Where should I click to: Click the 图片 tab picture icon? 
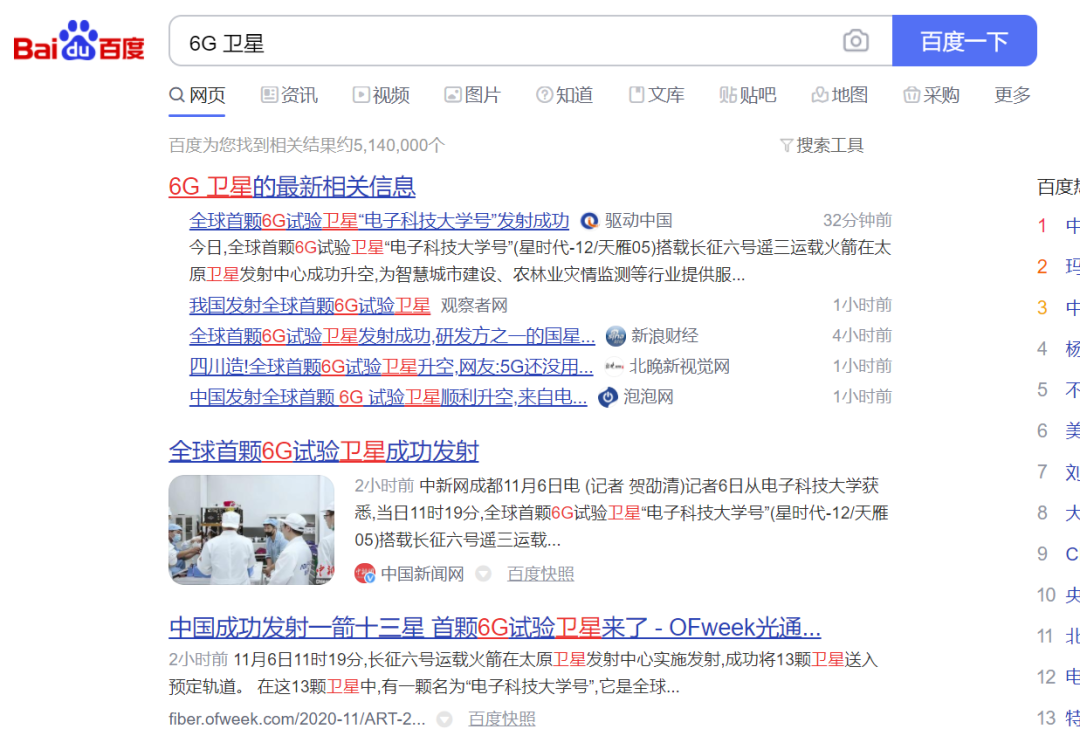coord(453,94)
